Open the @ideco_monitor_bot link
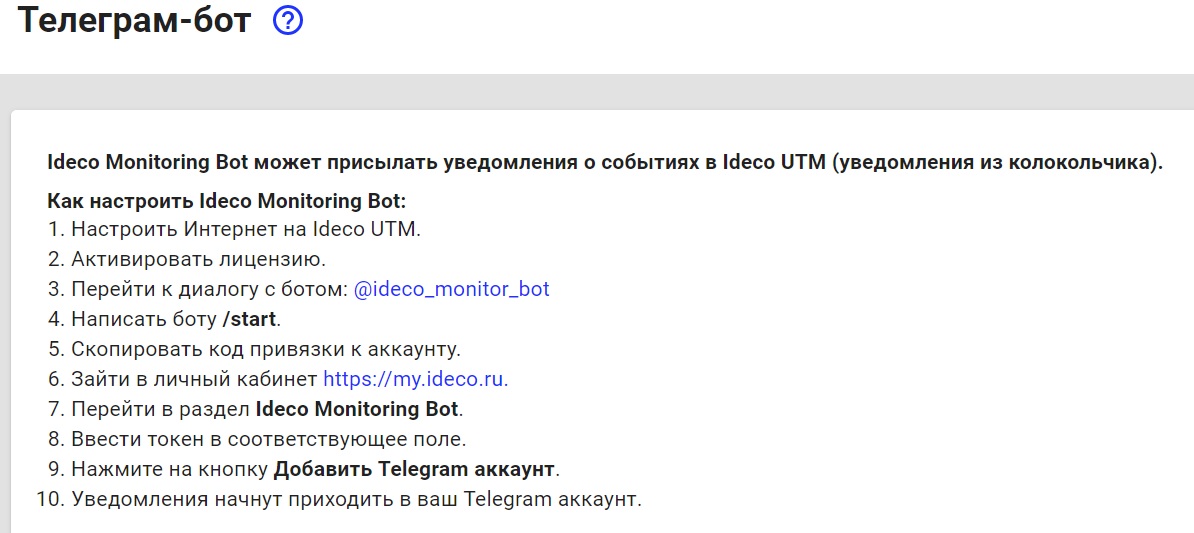Screen dimensions: 1194x533 coord(451,289)
